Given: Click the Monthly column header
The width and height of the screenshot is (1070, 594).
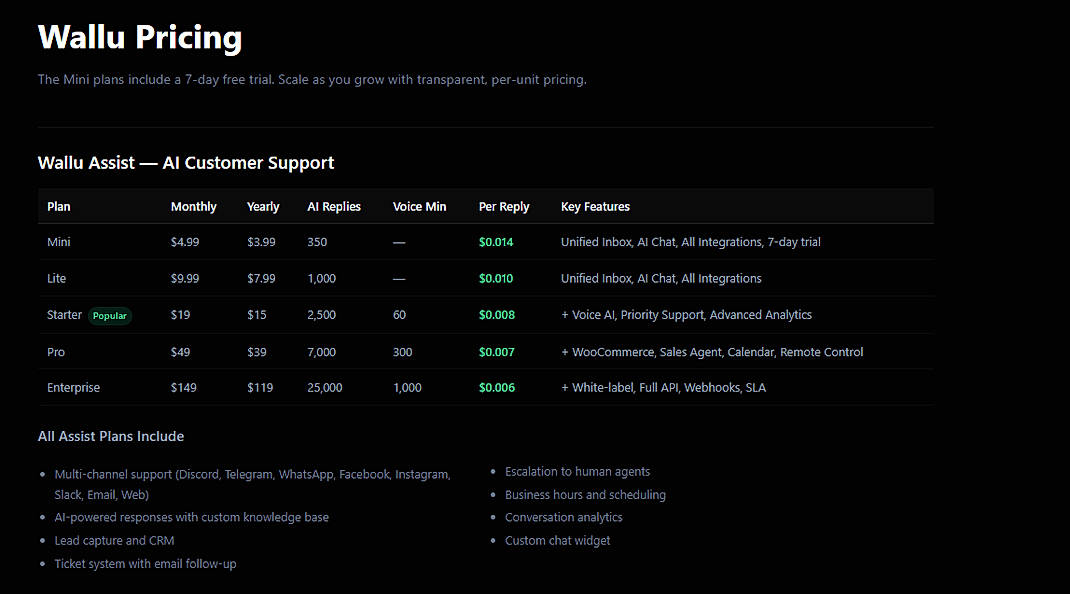Looking at the screenshot, I should pos(193,206).
